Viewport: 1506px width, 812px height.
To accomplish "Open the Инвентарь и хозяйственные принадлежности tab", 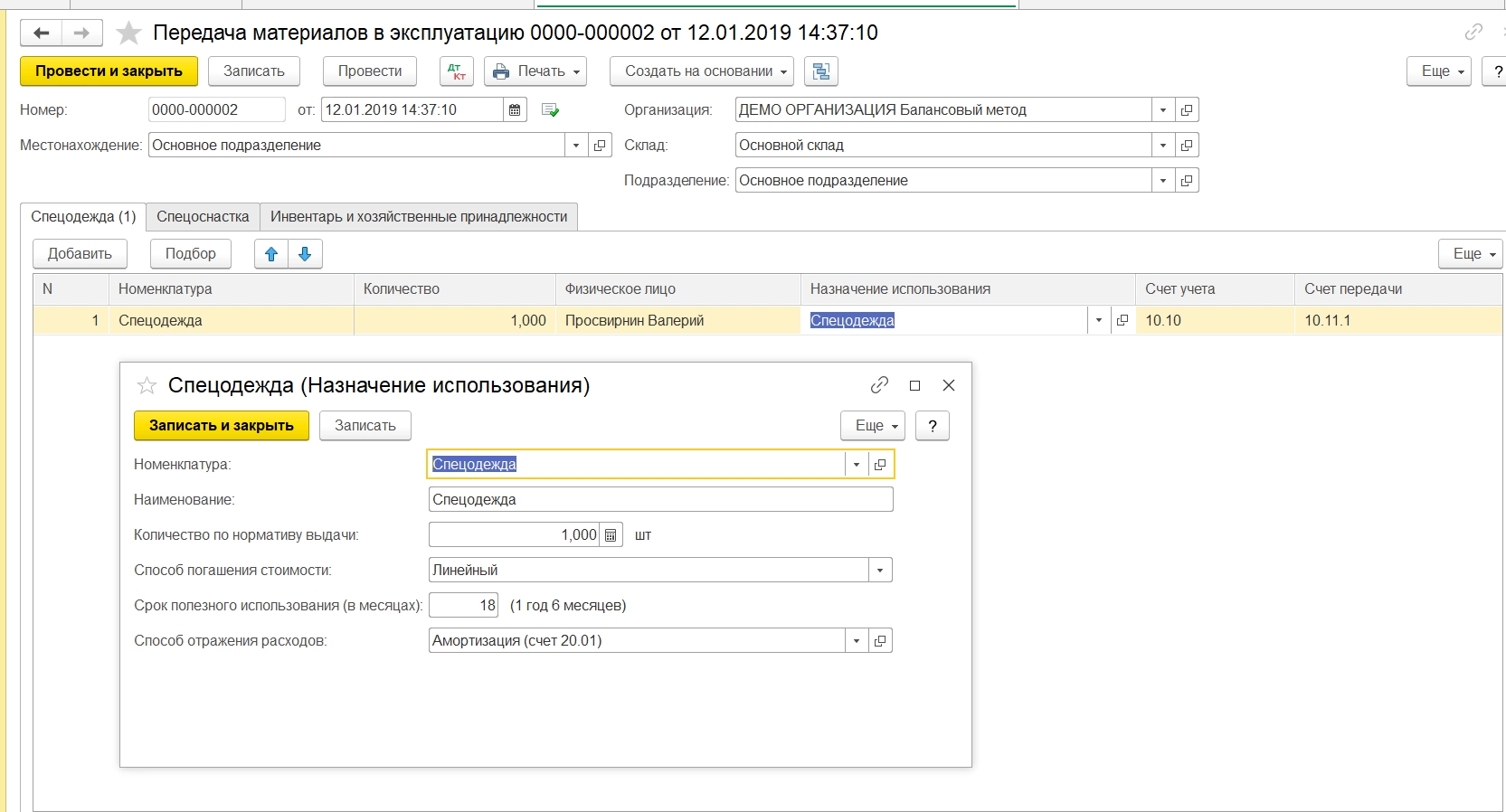I will 419,217.
